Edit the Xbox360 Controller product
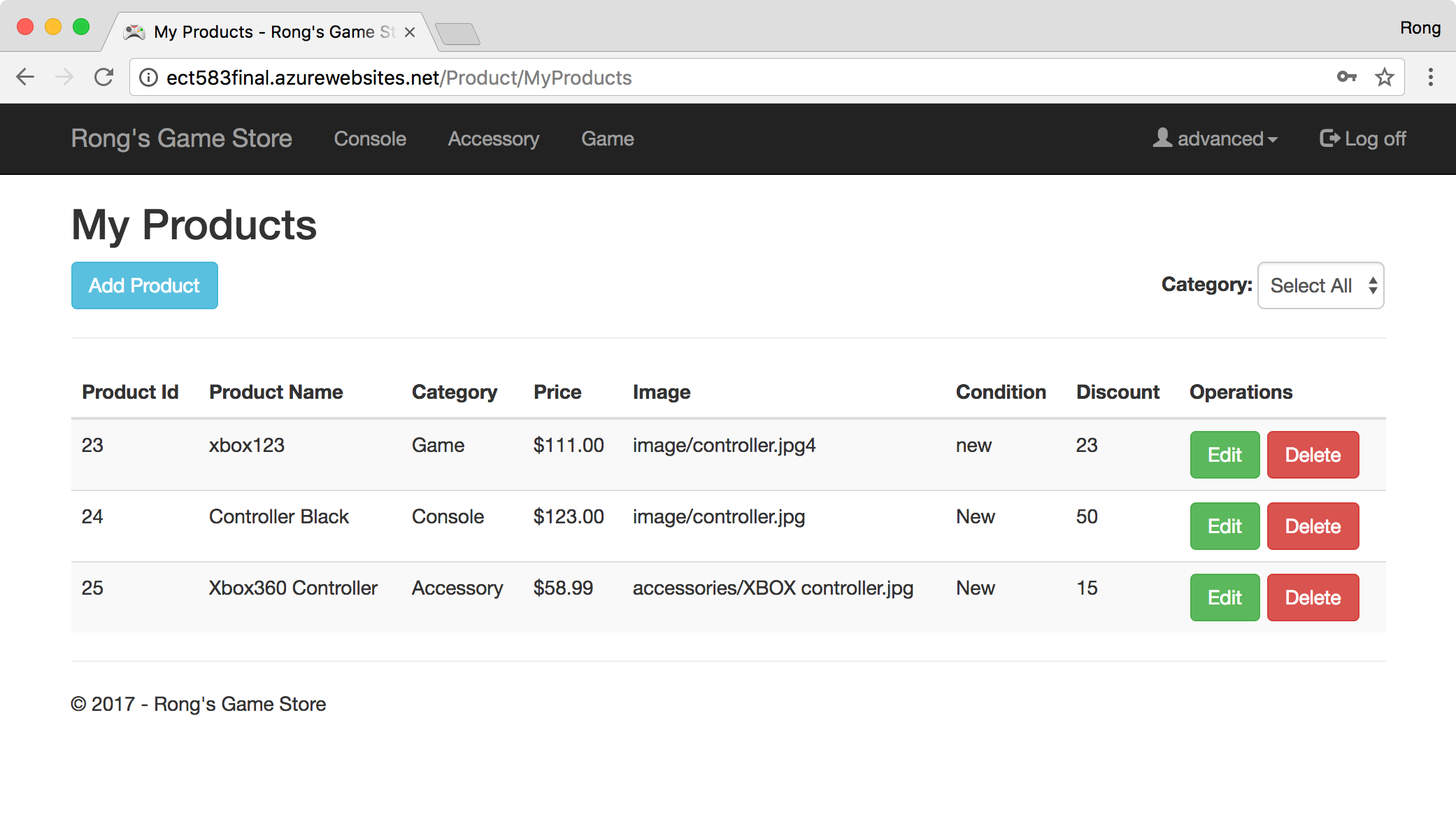The image size is (1456, 820). tap(1225, 598)
